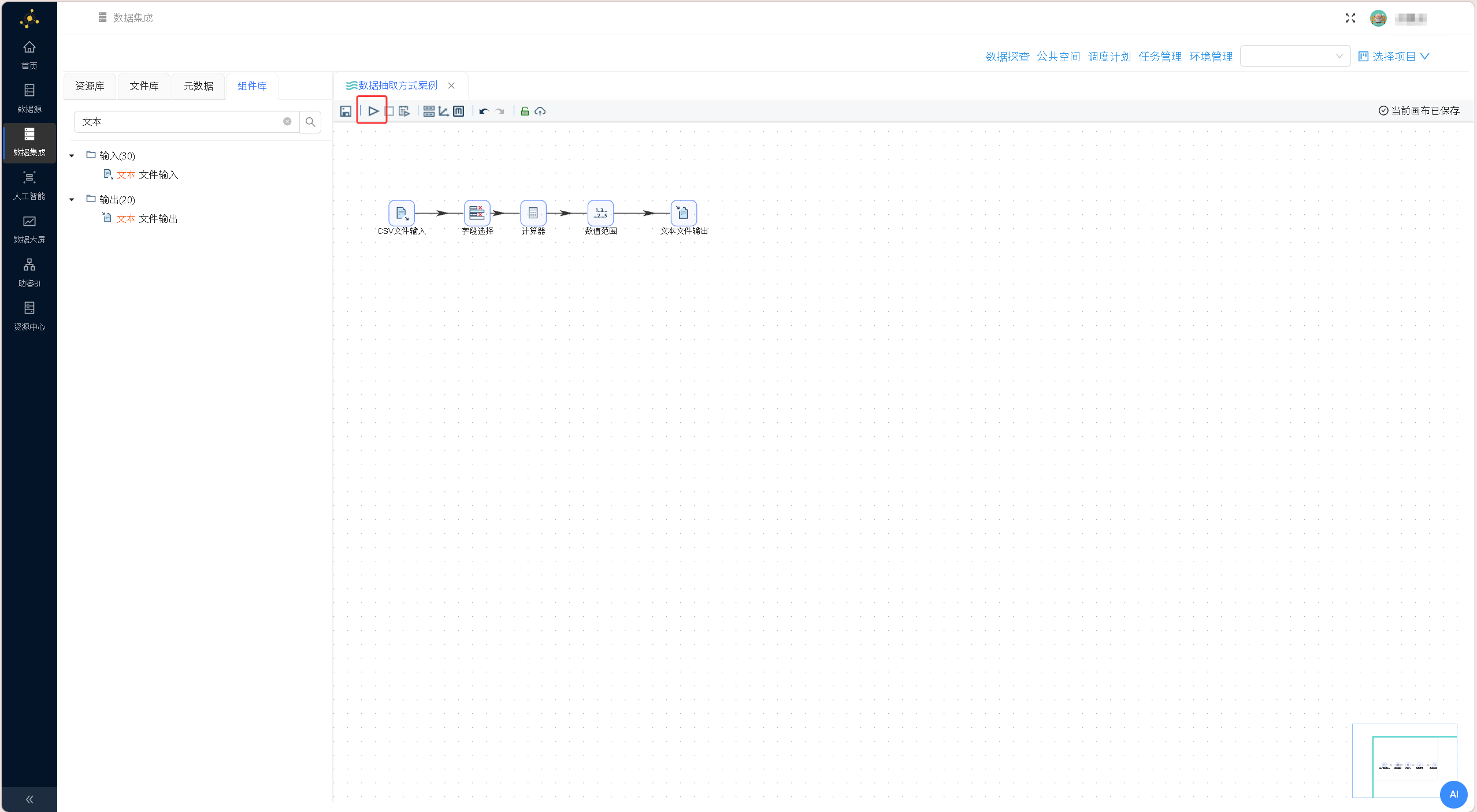Click the chart axes toolbar icon
Screen dimensions: 1477x812
[x=444, y=111]
